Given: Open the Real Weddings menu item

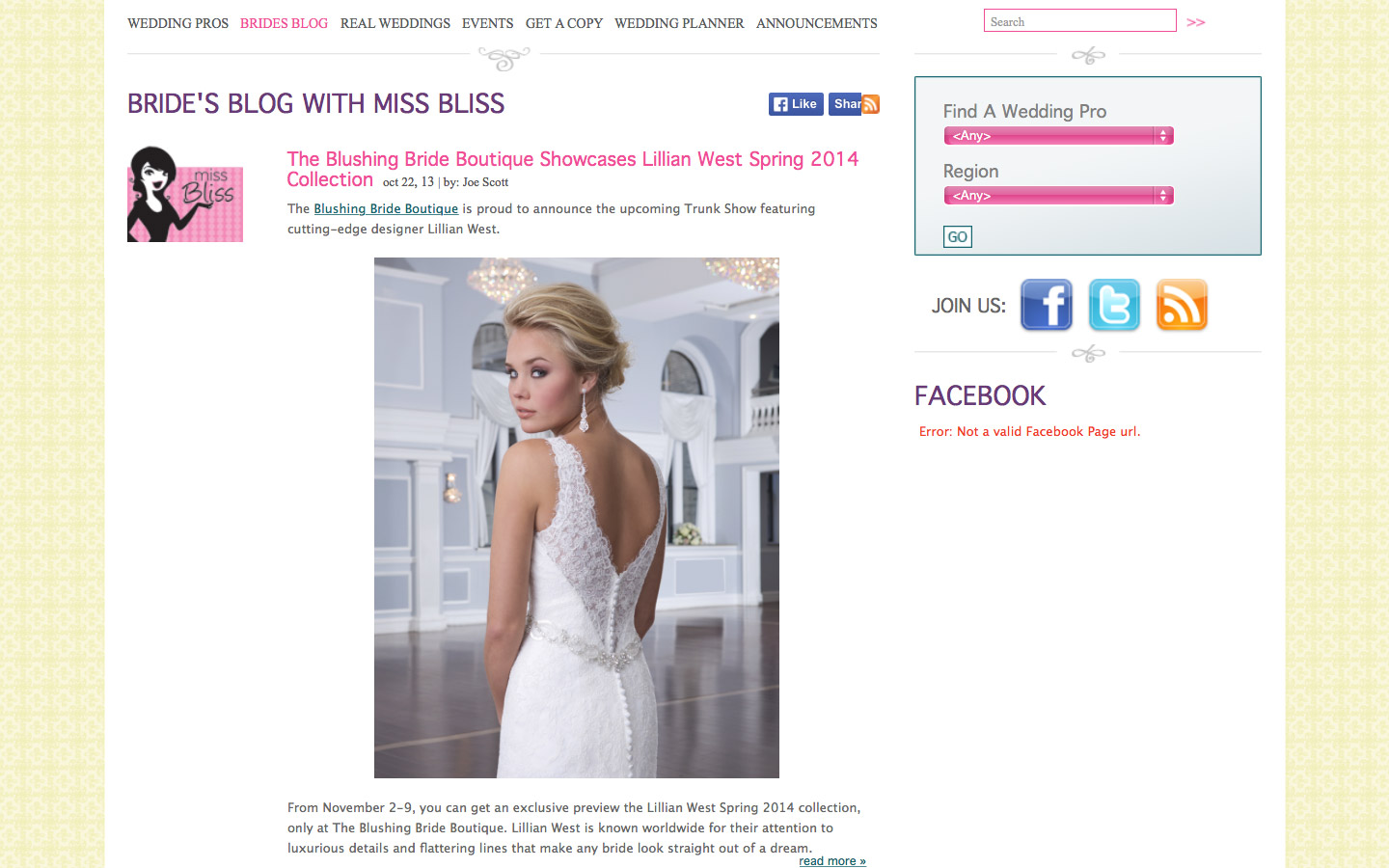Looking at the screenshot, I should [395, 23].
